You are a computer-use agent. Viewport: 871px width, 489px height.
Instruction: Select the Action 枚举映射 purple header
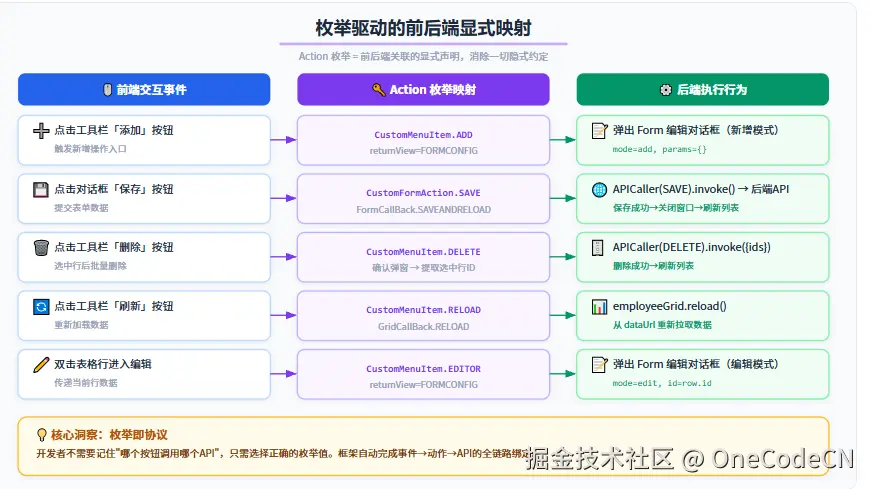[423, 89]
